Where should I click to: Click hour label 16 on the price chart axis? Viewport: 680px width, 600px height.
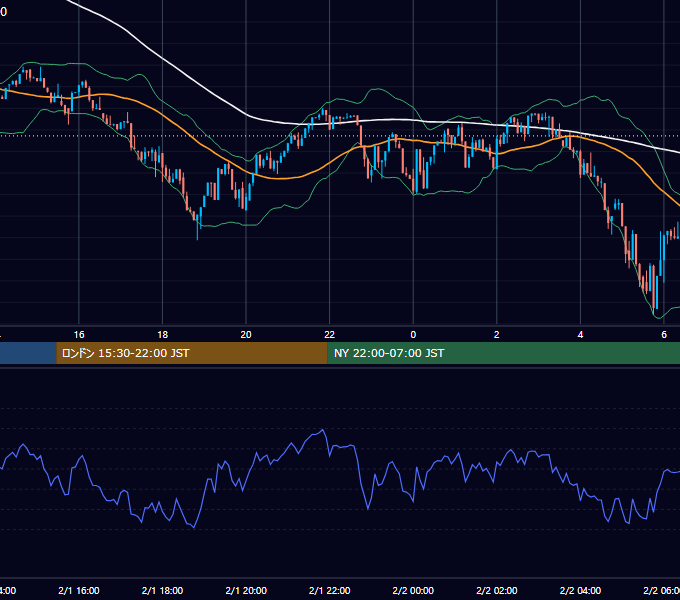[x=79, y=335]
